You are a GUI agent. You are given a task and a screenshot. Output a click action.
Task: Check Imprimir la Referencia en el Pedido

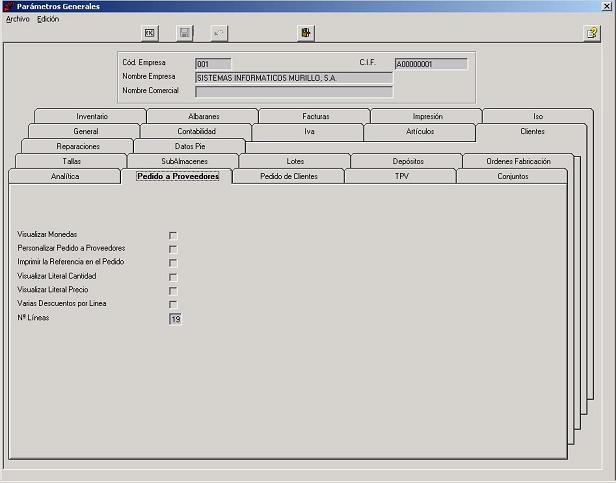[x=173, y=263]
